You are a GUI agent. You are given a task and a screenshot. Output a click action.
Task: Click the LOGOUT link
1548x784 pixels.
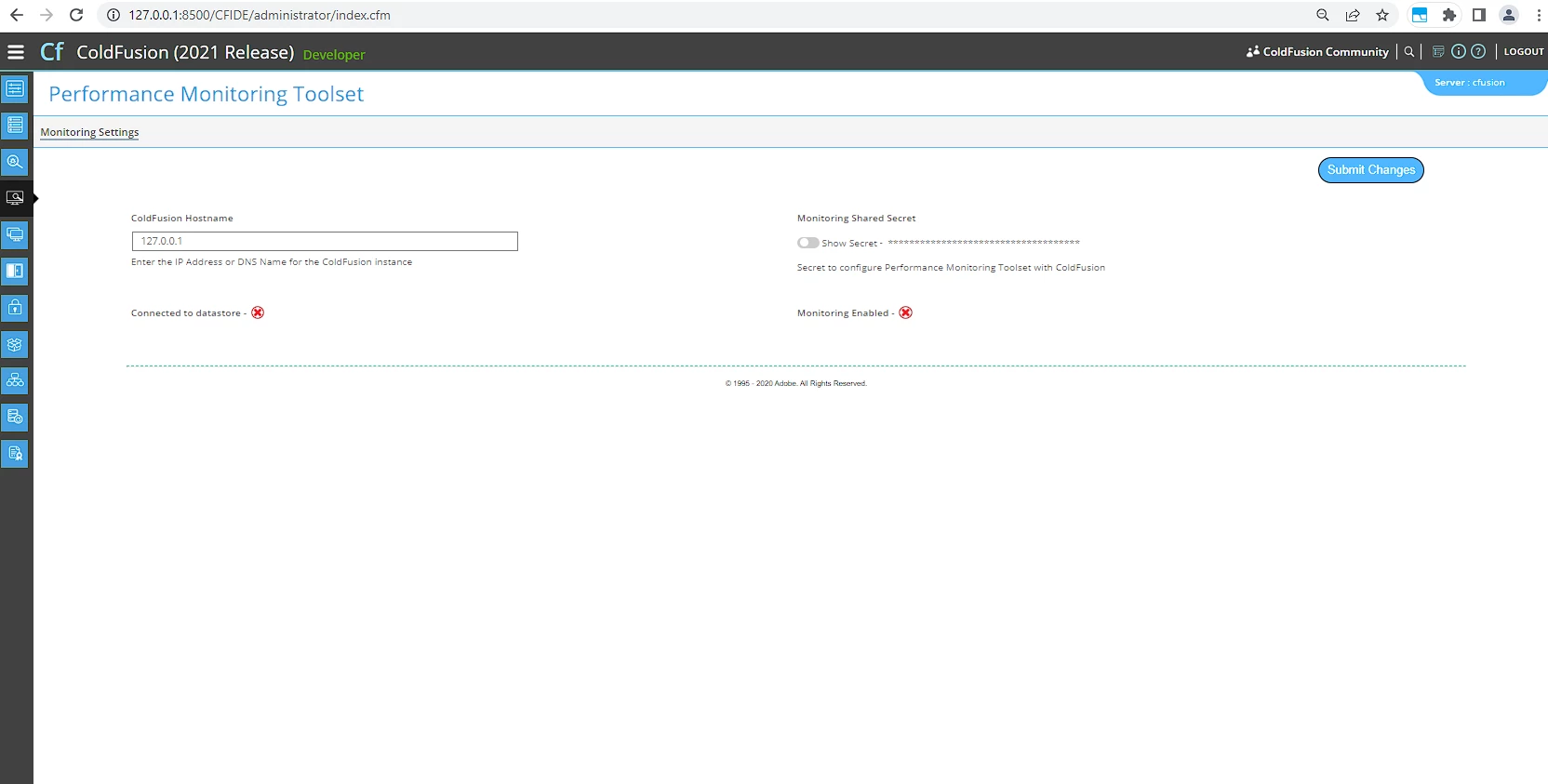[1524, 52]
